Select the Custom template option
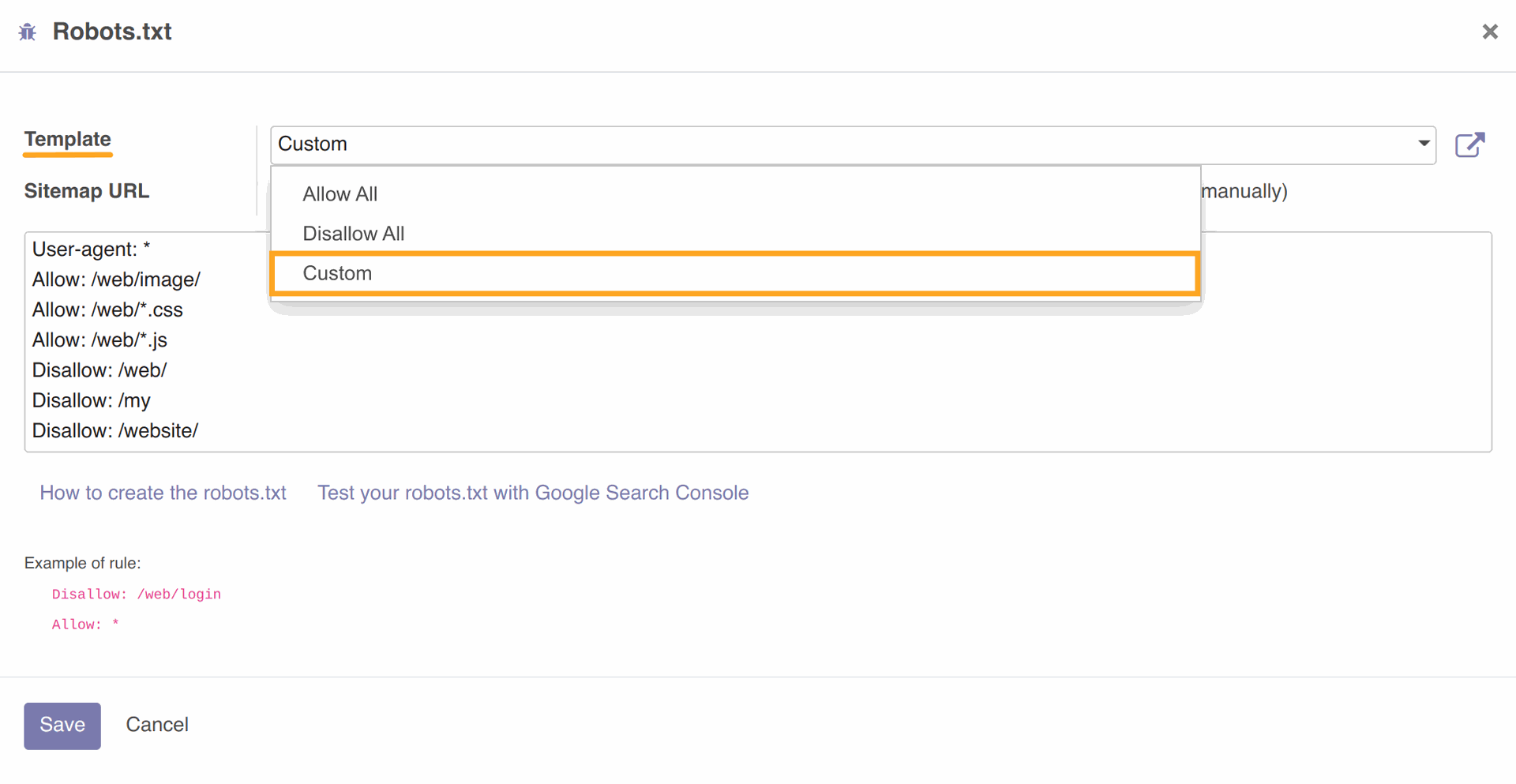 (735, 273)
